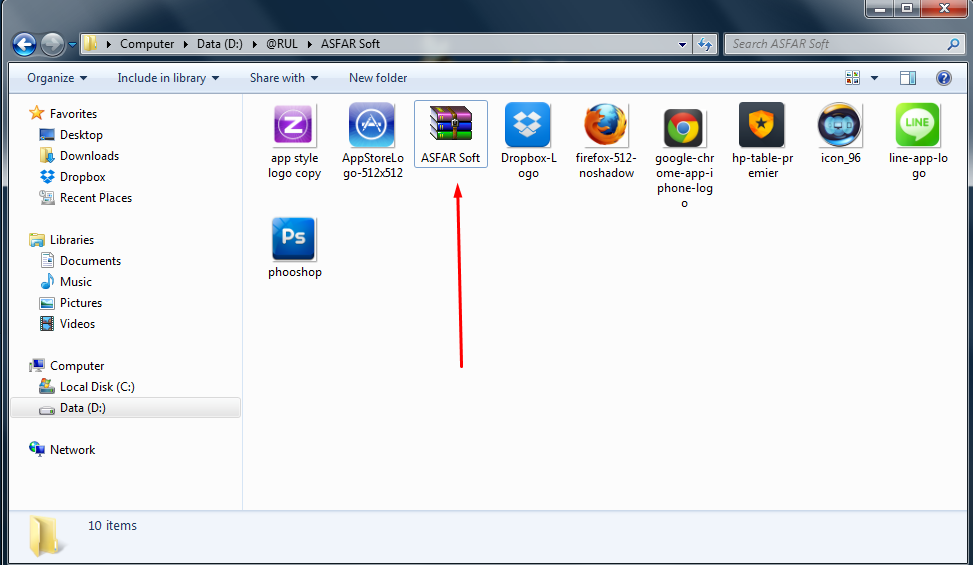This screenshot has width=973, height=565.
Task: Create a New folder
Action: [378, 78]
